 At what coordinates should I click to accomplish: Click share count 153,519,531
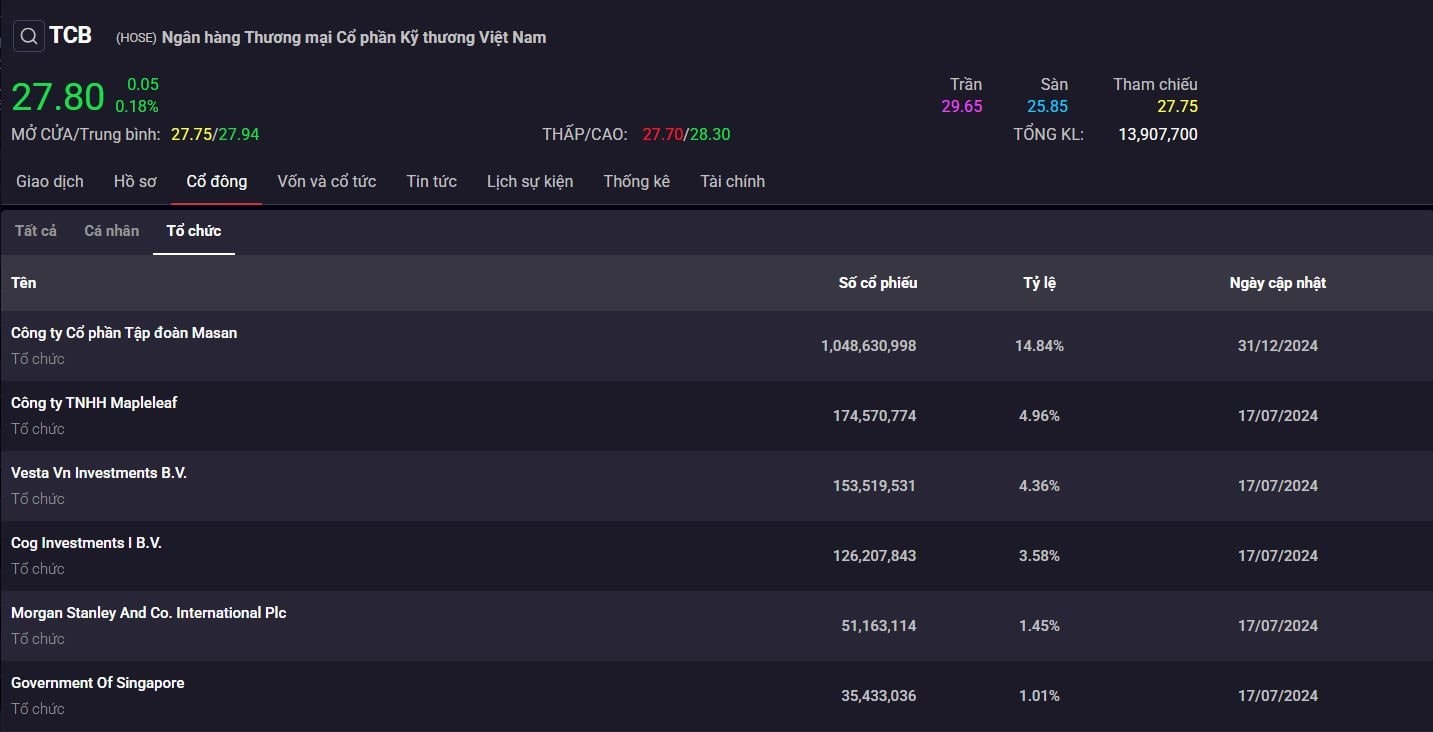tap(875, 486)
